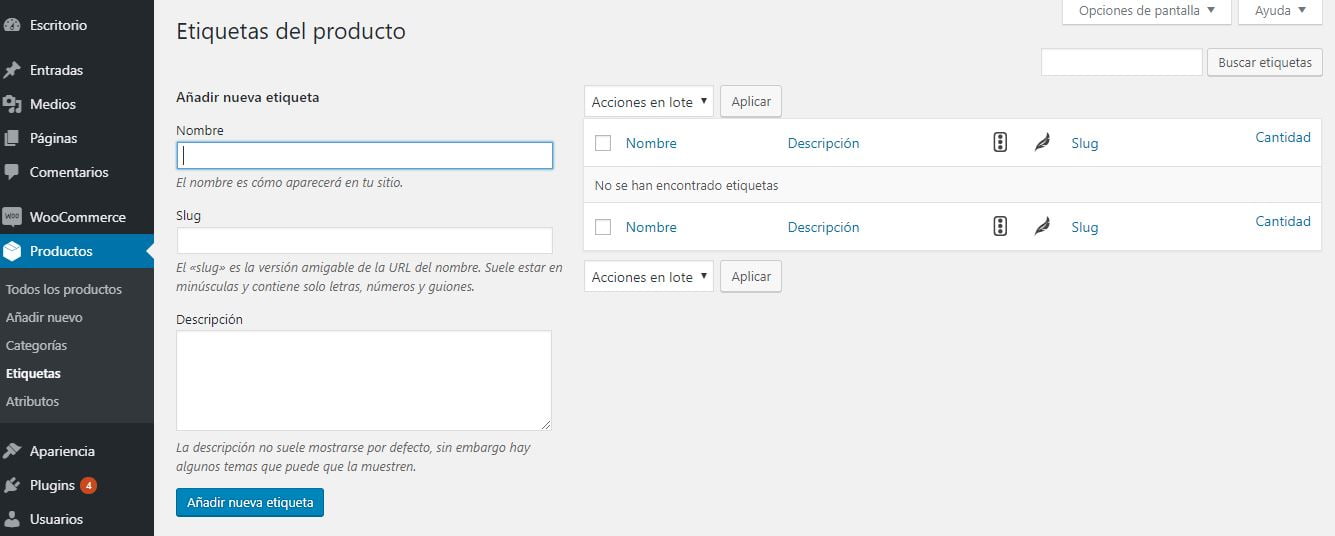This screenshot has width=1335, height=536.
Task: Click the Productos box icon
Action: click(x=12, y=251)
